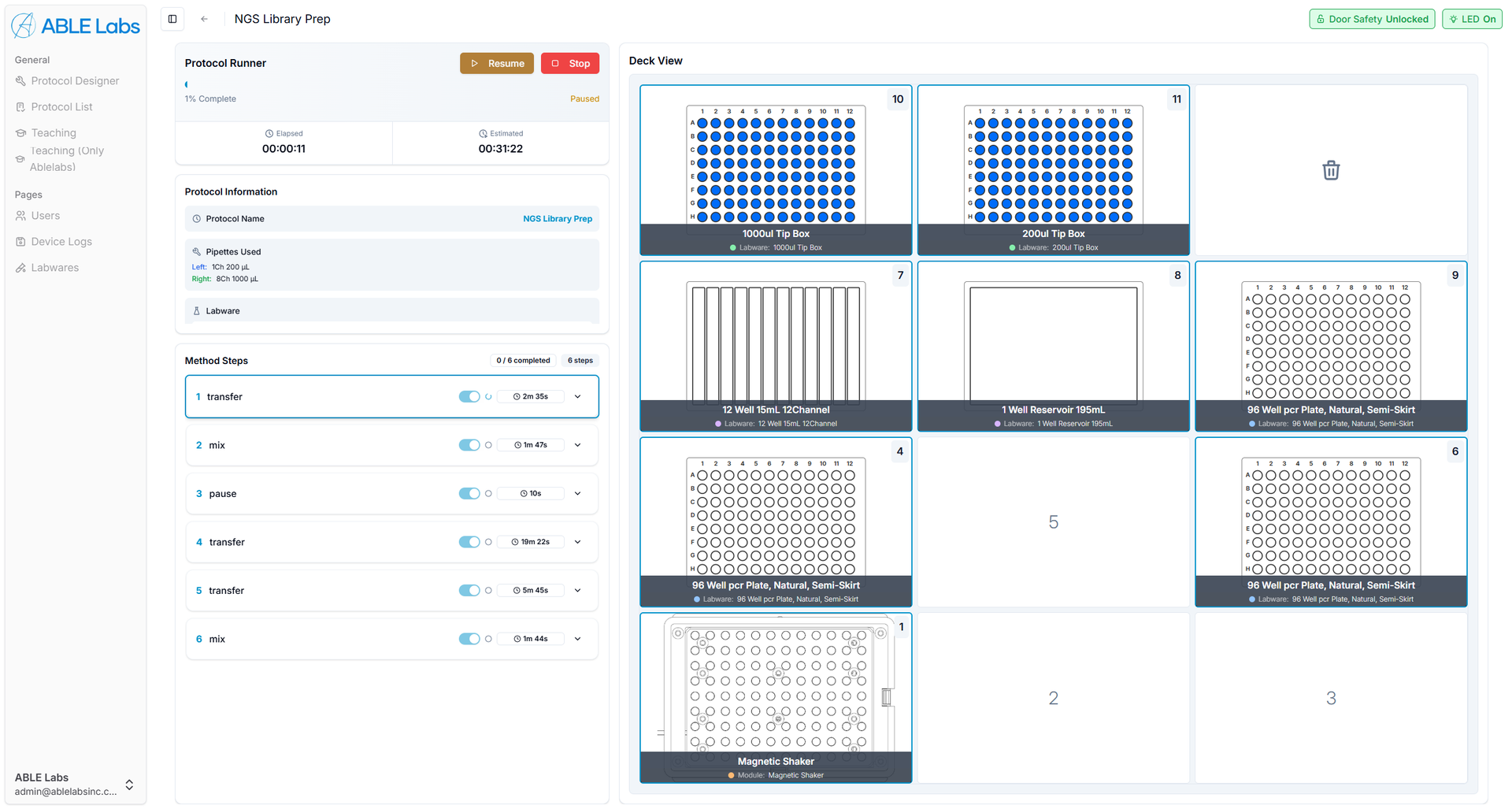Screen dimensions: 1512x809
Task: Click the Elapsed clock icon
Action: tap(269, 134)
